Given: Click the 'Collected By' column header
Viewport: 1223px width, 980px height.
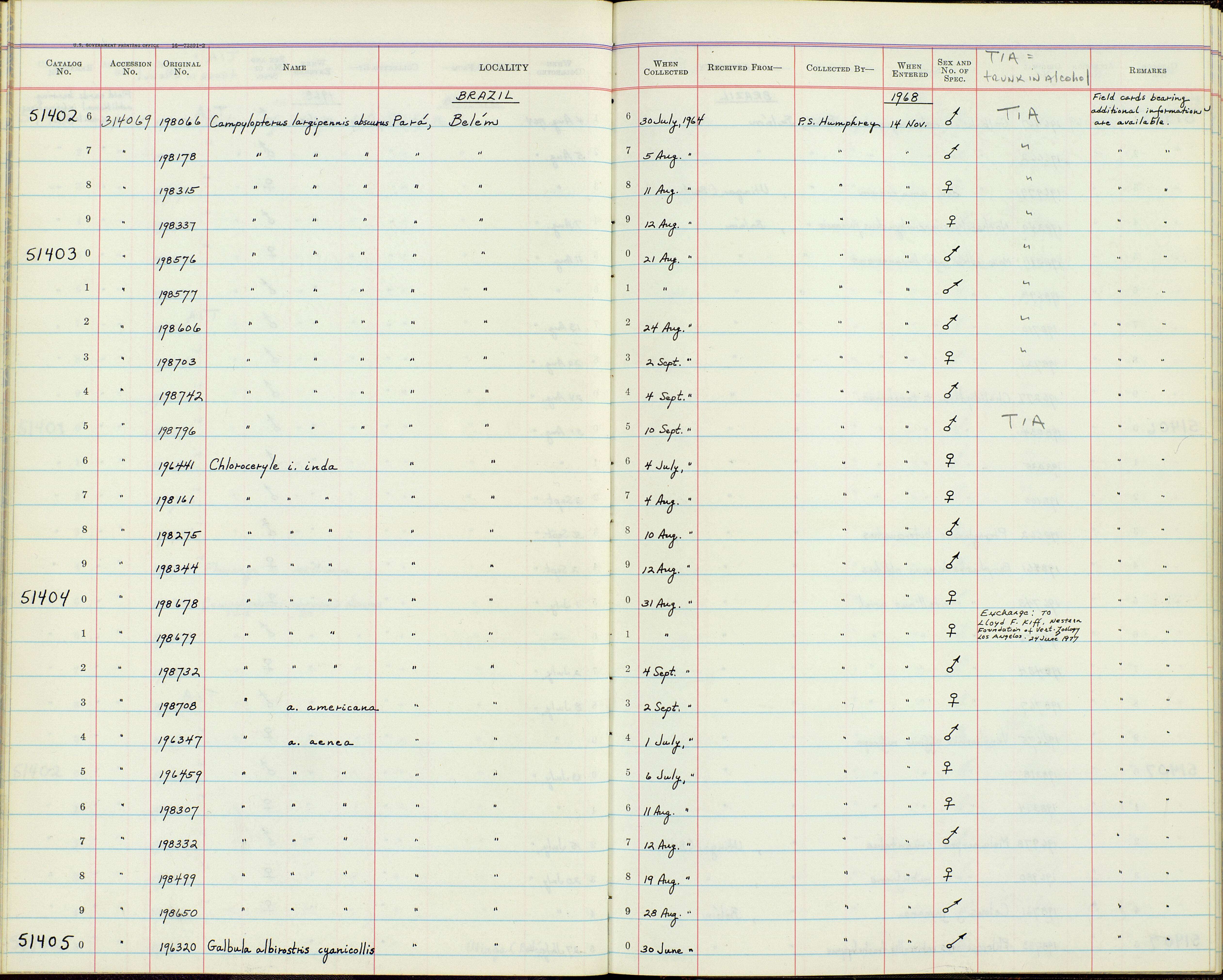Looking at the screenshot, I should (840, 69).
